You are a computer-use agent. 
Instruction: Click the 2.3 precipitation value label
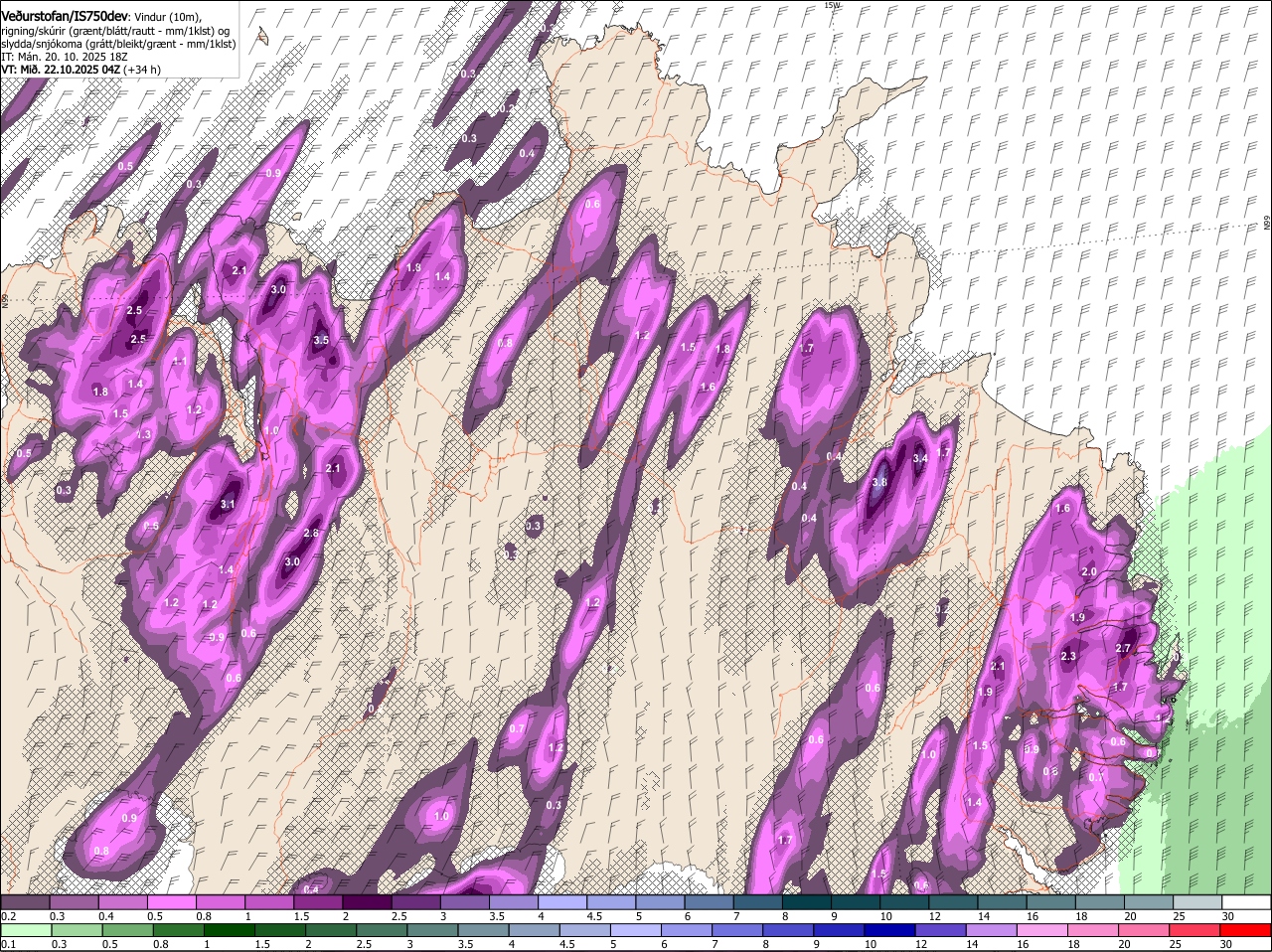coord(1068,656)
